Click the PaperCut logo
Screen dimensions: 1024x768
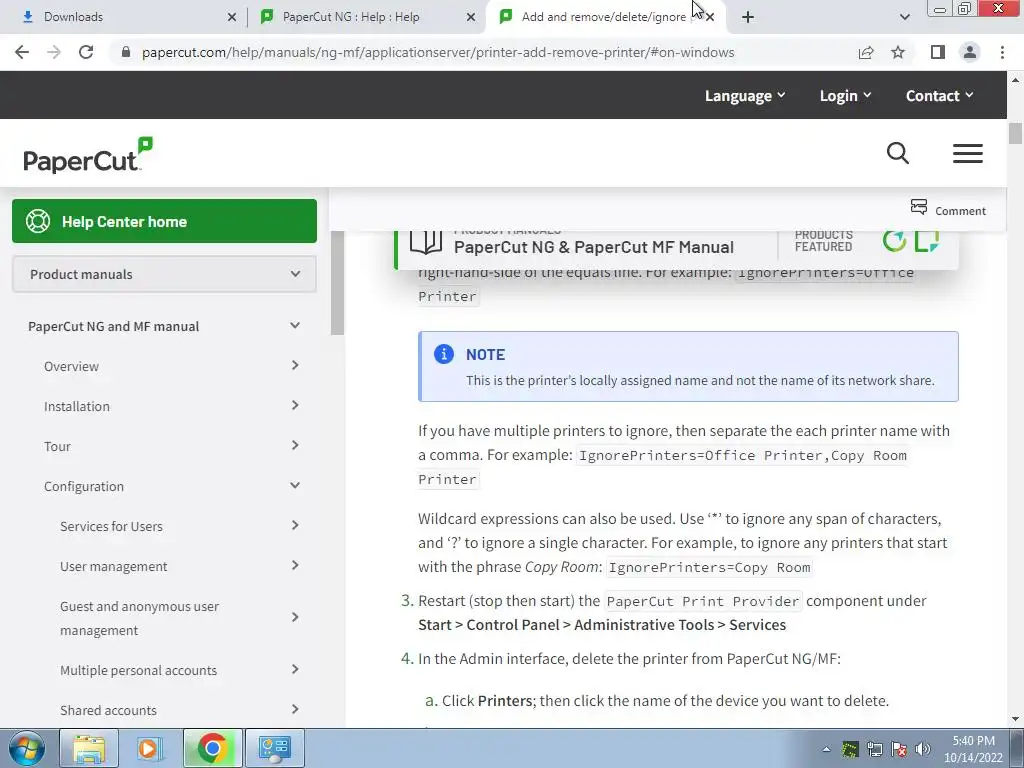click(88, 155)
